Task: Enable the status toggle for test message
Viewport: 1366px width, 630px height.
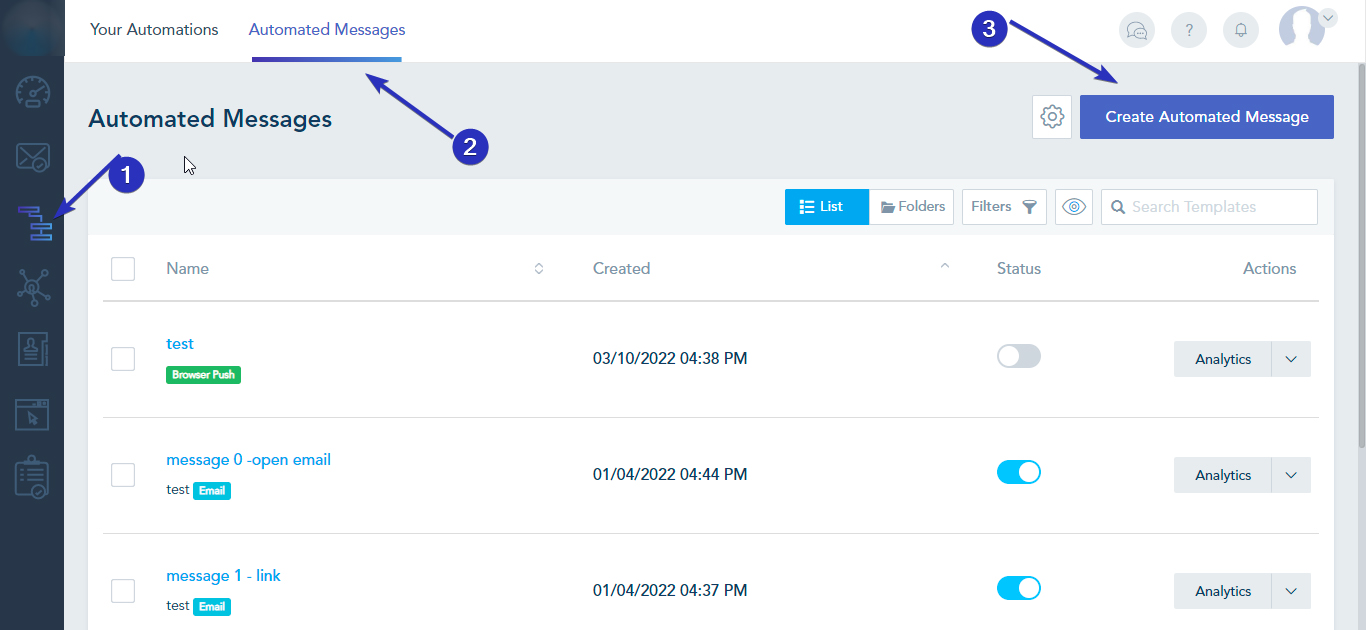Action: click(x=1018, y=356)
